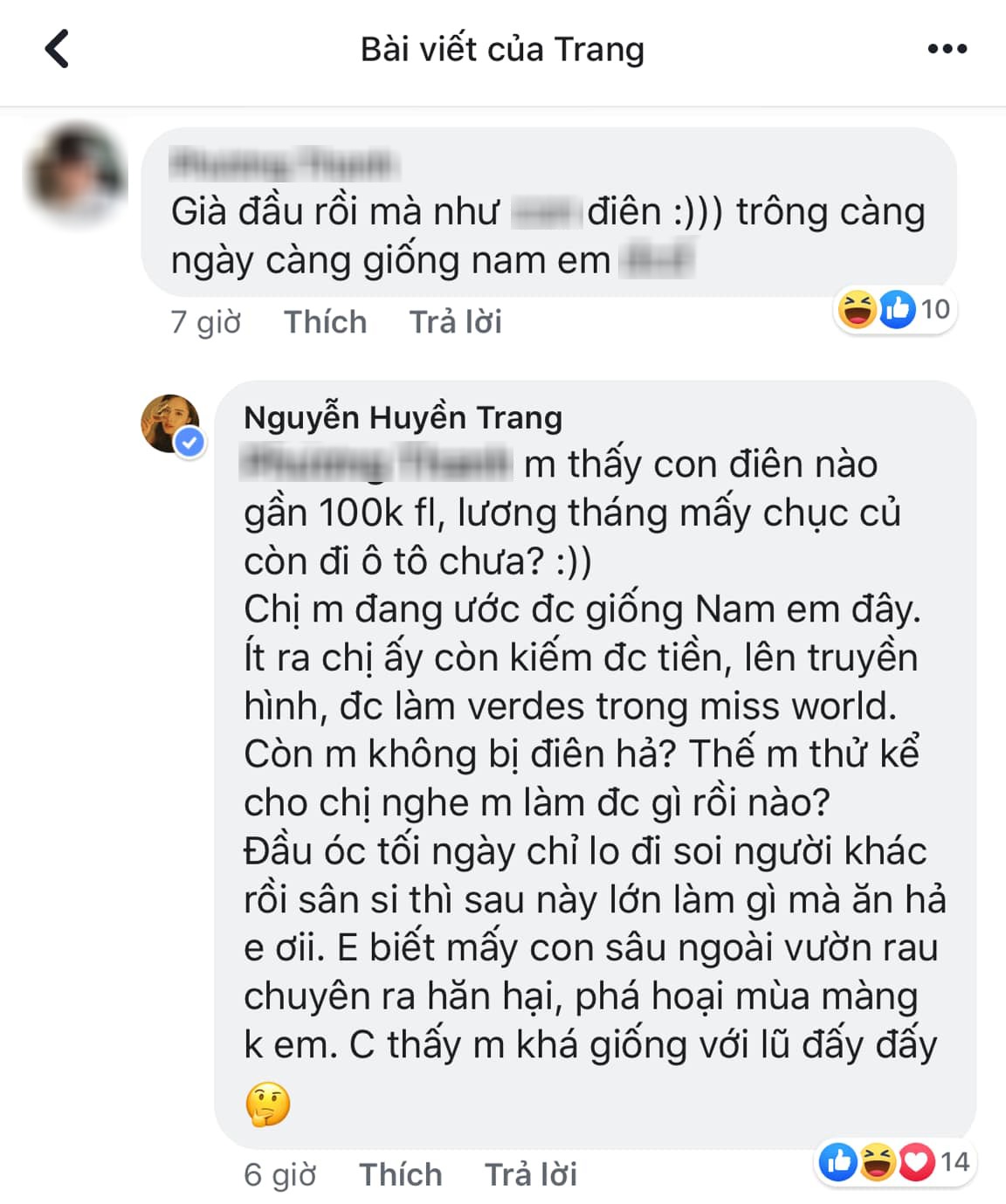Go back using the left chevron arrow

click(57, 49)
